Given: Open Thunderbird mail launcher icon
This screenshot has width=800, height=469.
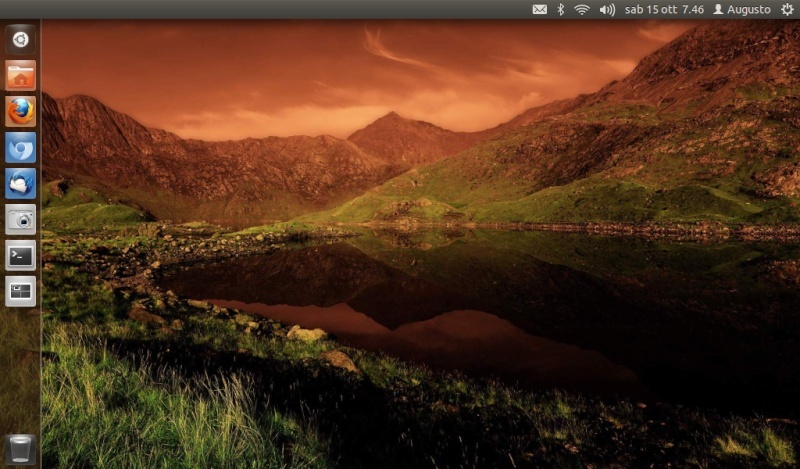Looking at the screenshot, I should (20, 183).
